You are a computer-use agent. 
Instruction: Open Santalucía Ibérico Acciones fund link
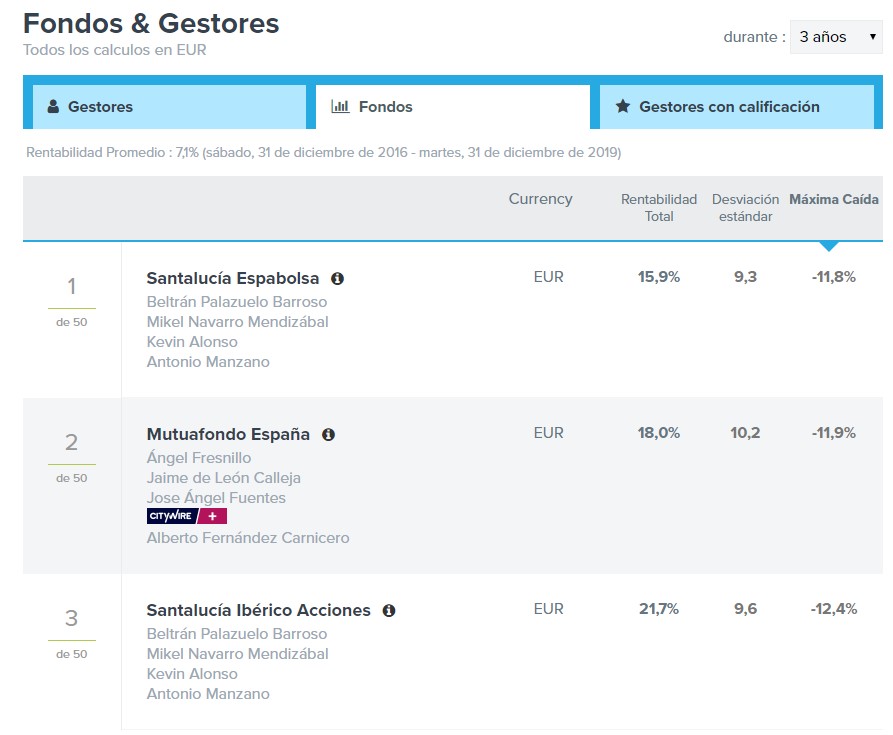tap(258, 610)
